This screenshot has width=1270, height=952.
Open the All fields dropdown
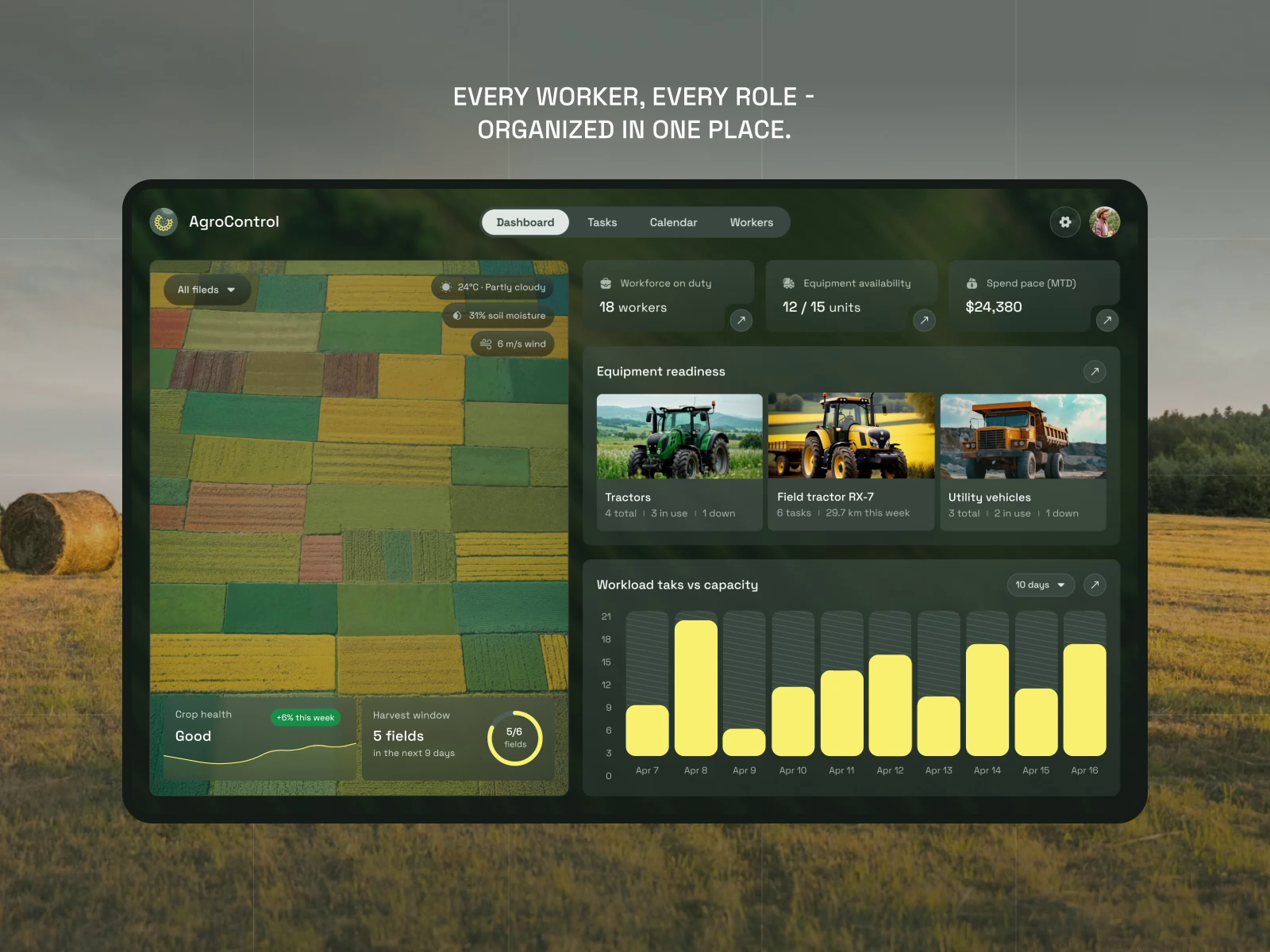click(206, 290)
